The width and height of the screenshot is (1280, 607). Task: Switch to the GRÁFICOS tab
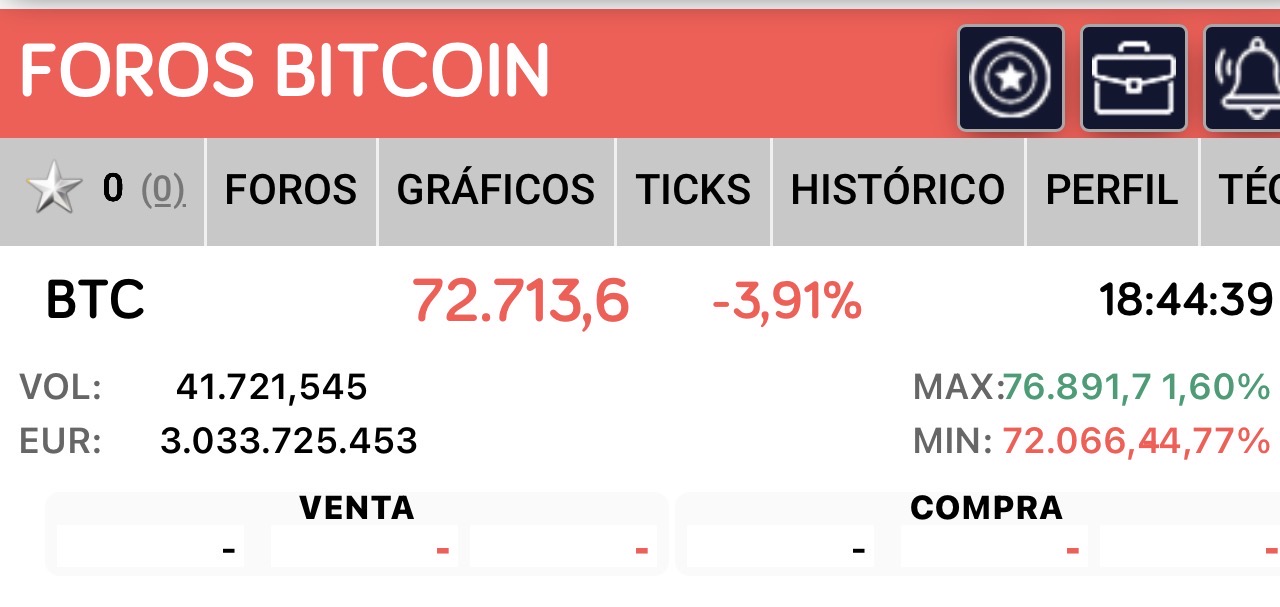(496, 190)
